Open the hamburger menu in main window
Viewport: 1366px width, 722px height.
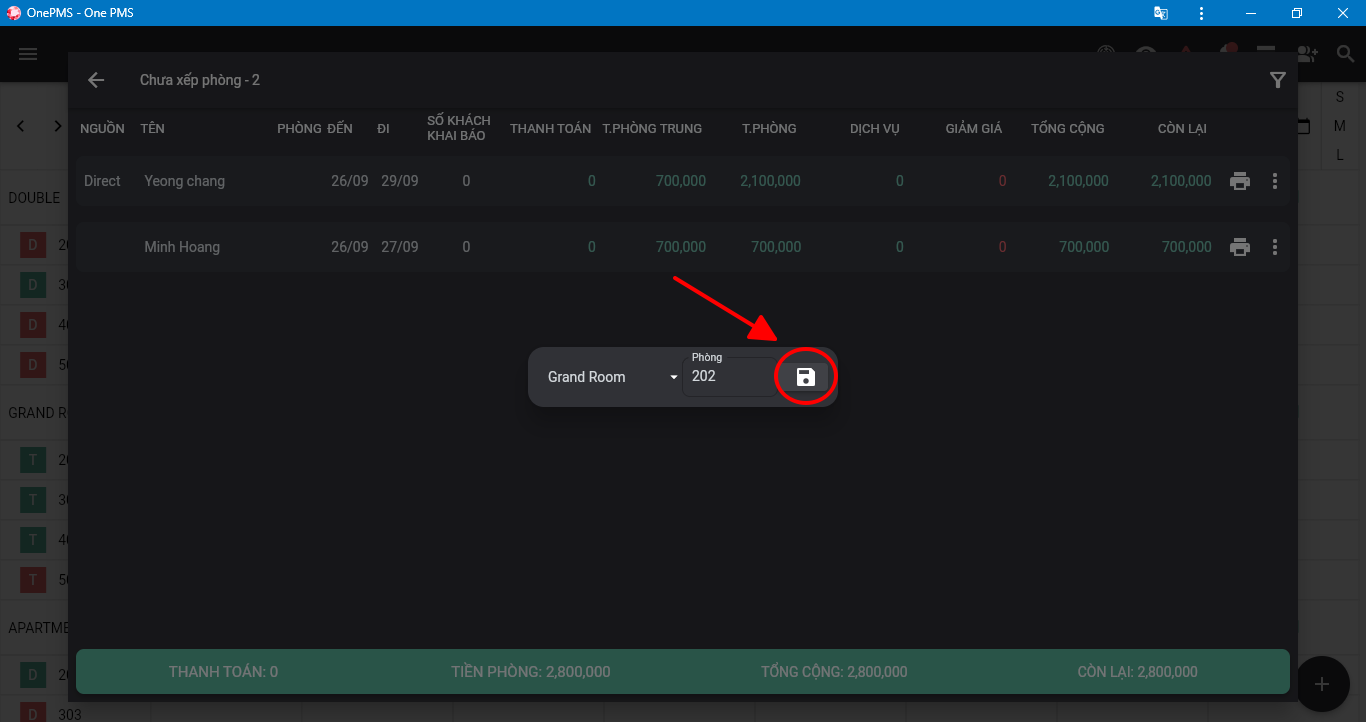(x=28, y=54)
